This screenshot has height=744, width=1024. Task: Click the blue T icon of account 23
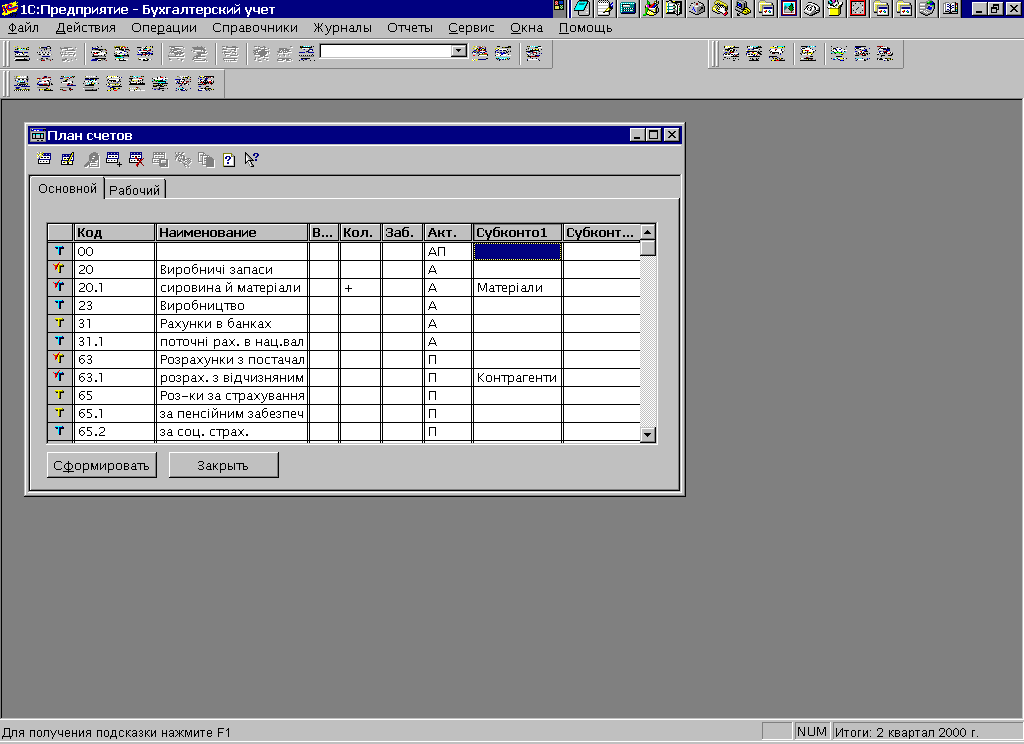tap(59, 305)
